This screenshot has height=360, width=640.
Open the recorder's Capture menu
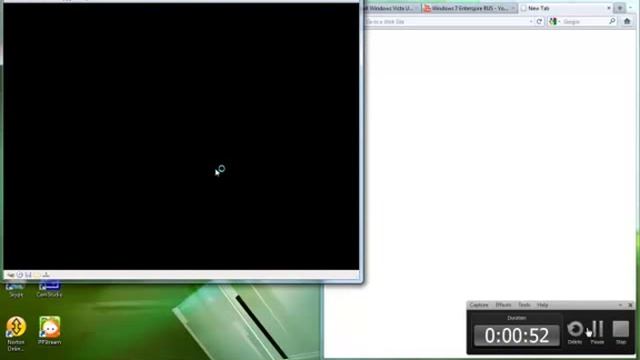point(479,305)
